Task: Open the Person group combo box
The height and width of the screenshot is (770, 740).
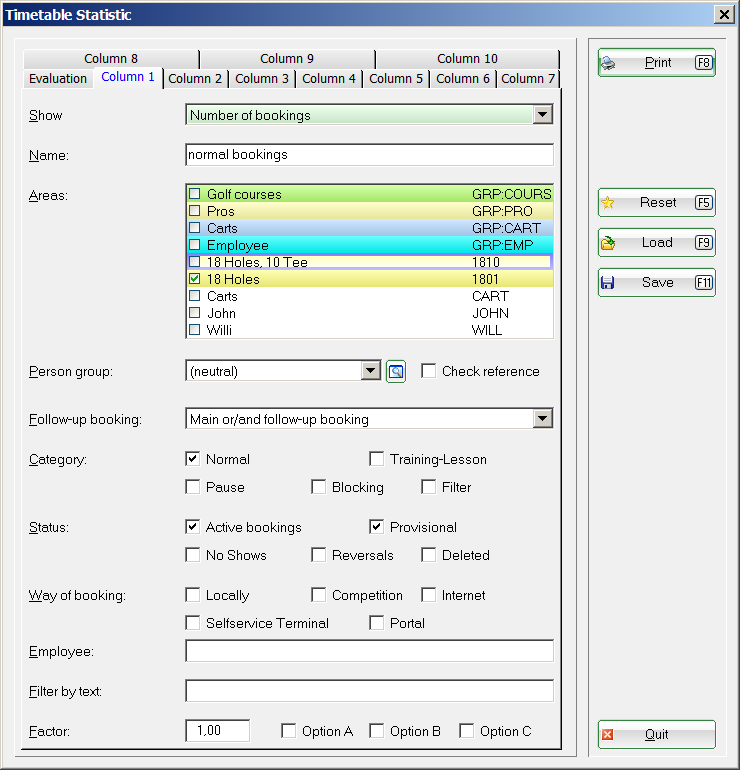Action: point(371,371)
